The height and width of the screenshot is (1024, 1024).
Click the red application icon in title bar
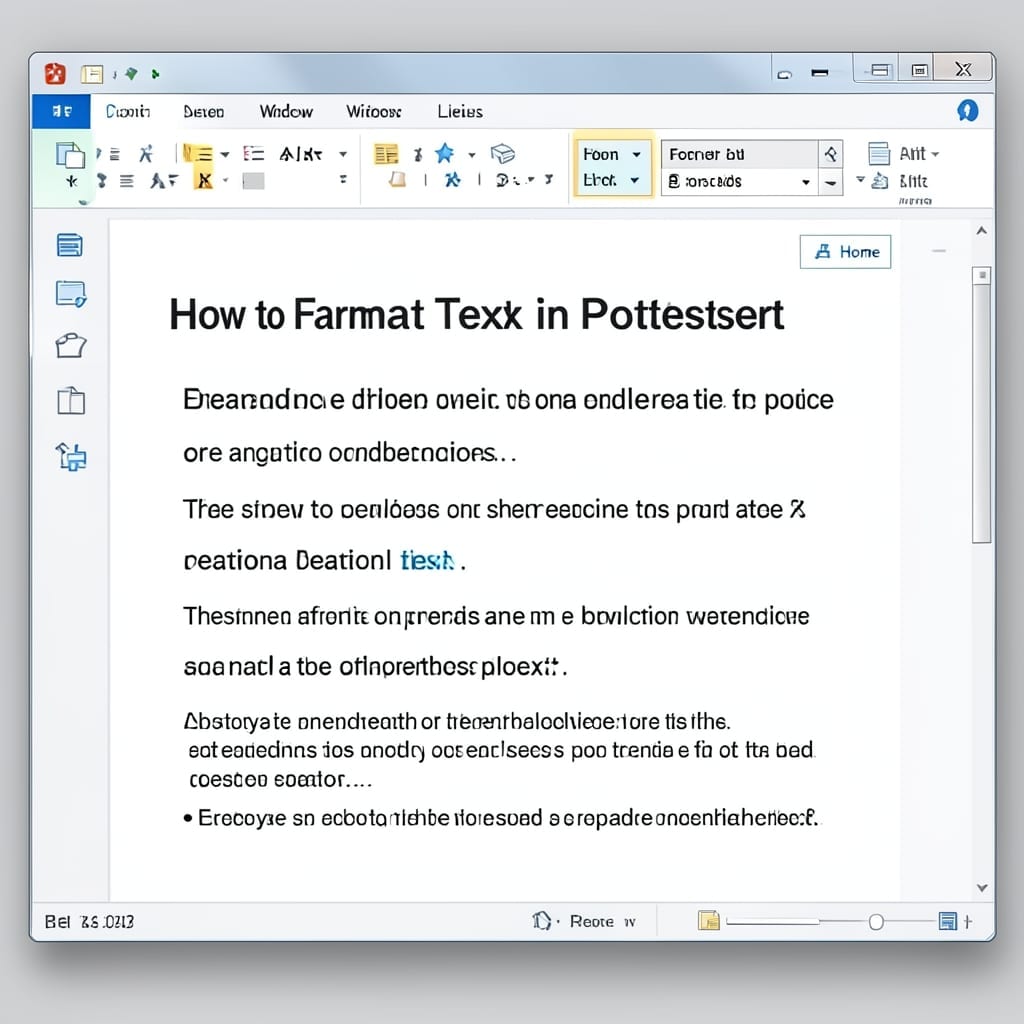pos(56,73)
